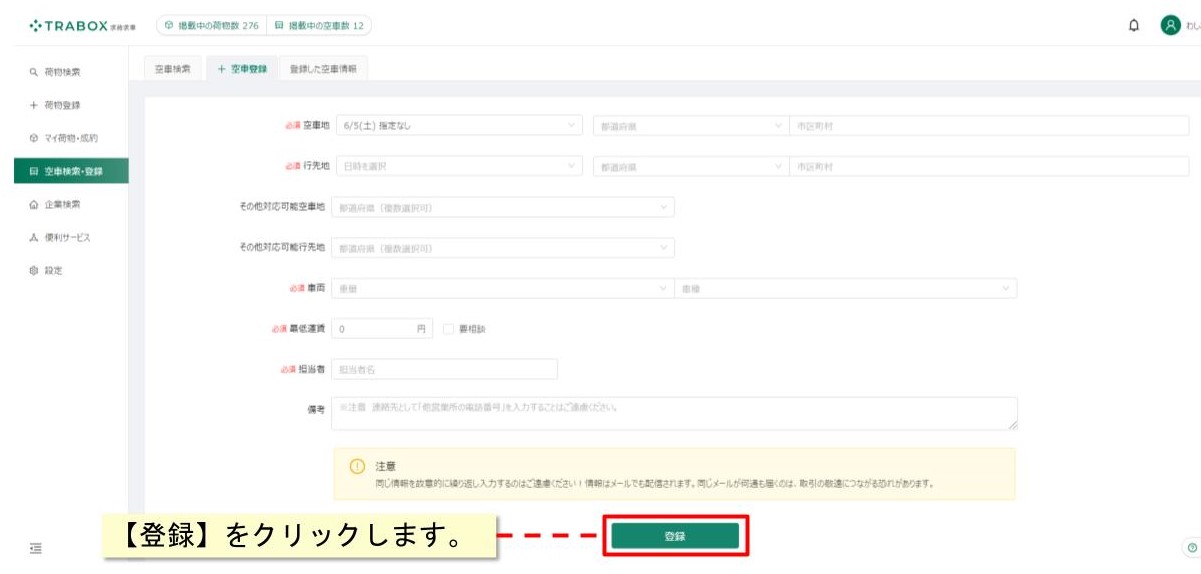Click the green 登録 button
Screen dimensions: 1201x574
click(x=675, y=536)
